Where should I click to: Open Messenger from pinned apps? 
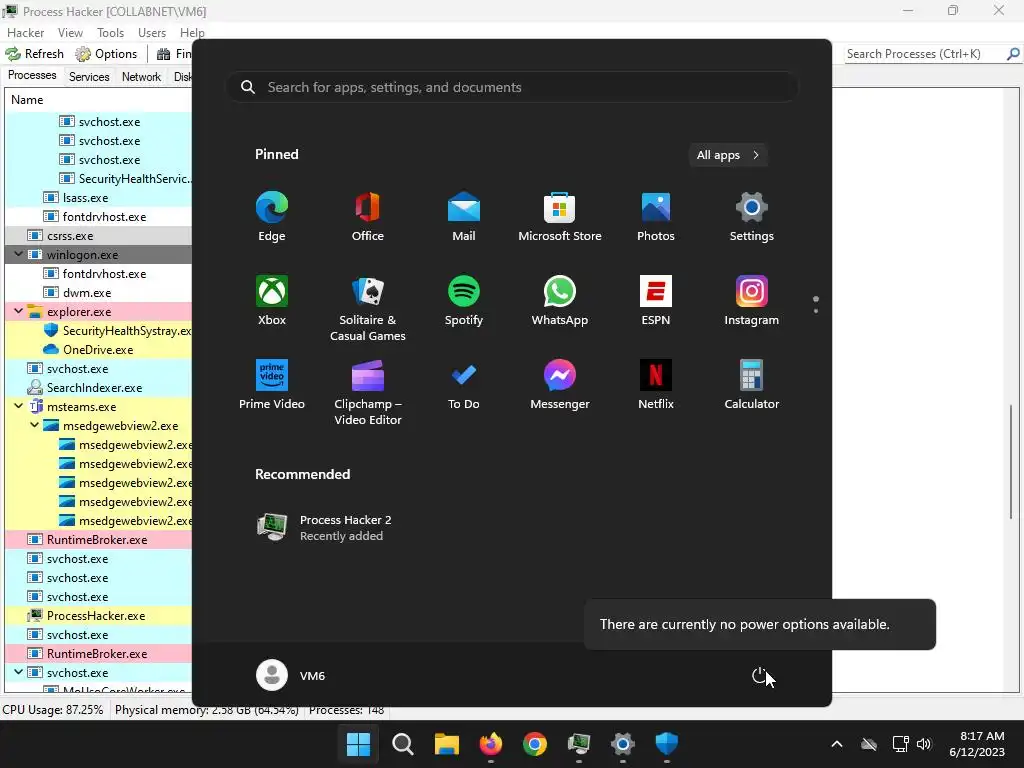pyautogui.click(x=560, y=385)
